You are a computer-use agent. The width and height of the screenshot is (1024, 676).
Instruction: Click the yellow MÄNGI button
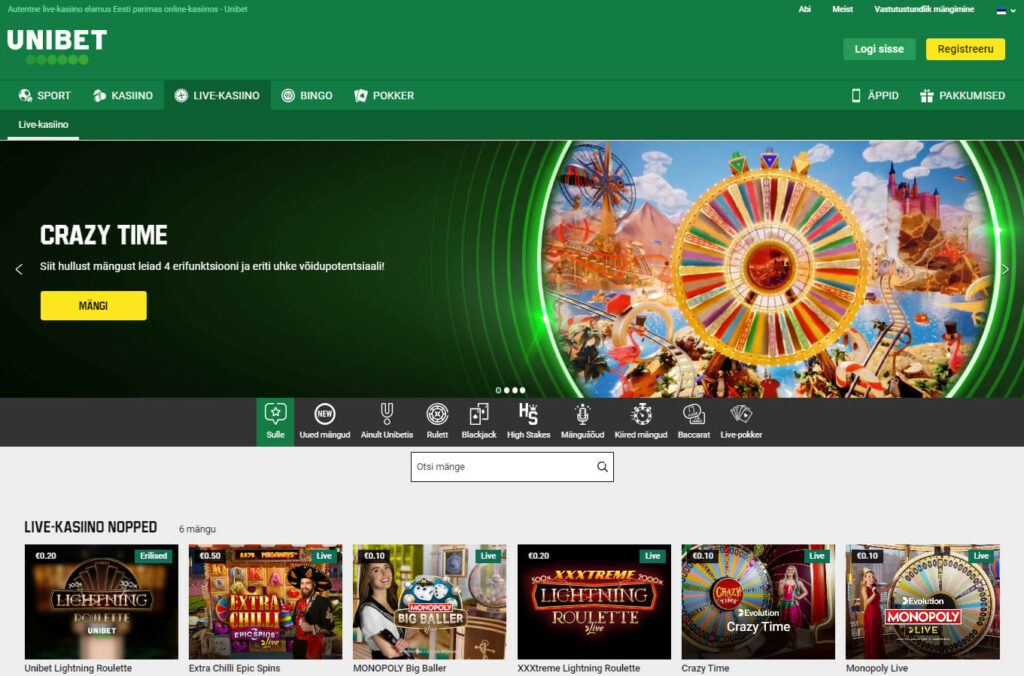(x=93, y=306)
